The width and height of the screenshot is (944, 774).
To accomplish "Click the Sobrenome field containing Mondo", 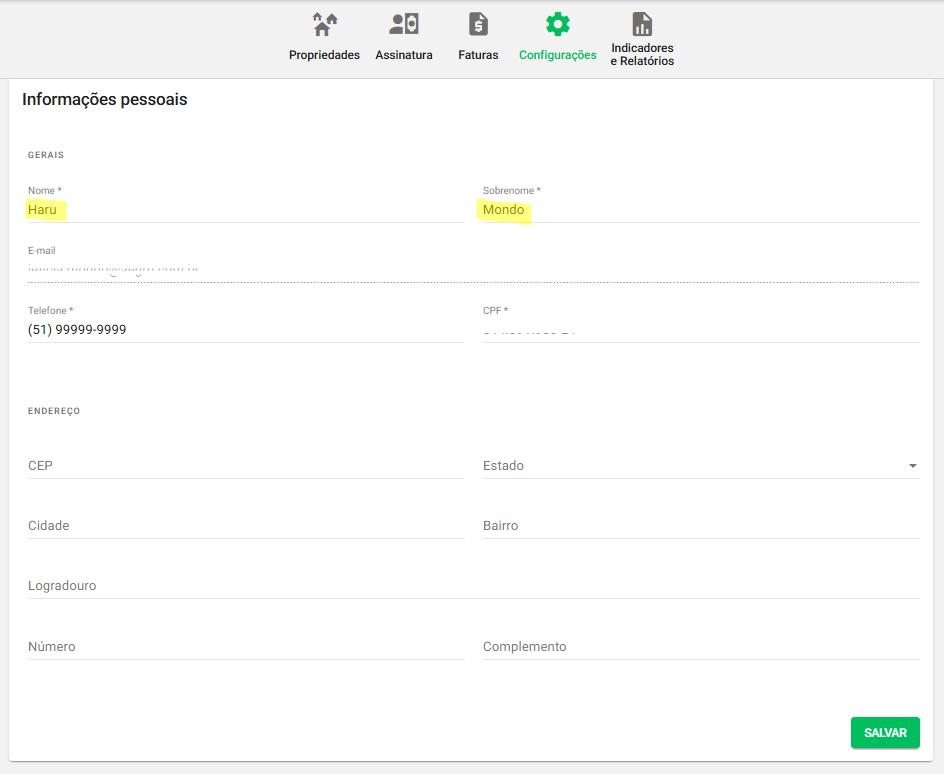I will point(700,210).
